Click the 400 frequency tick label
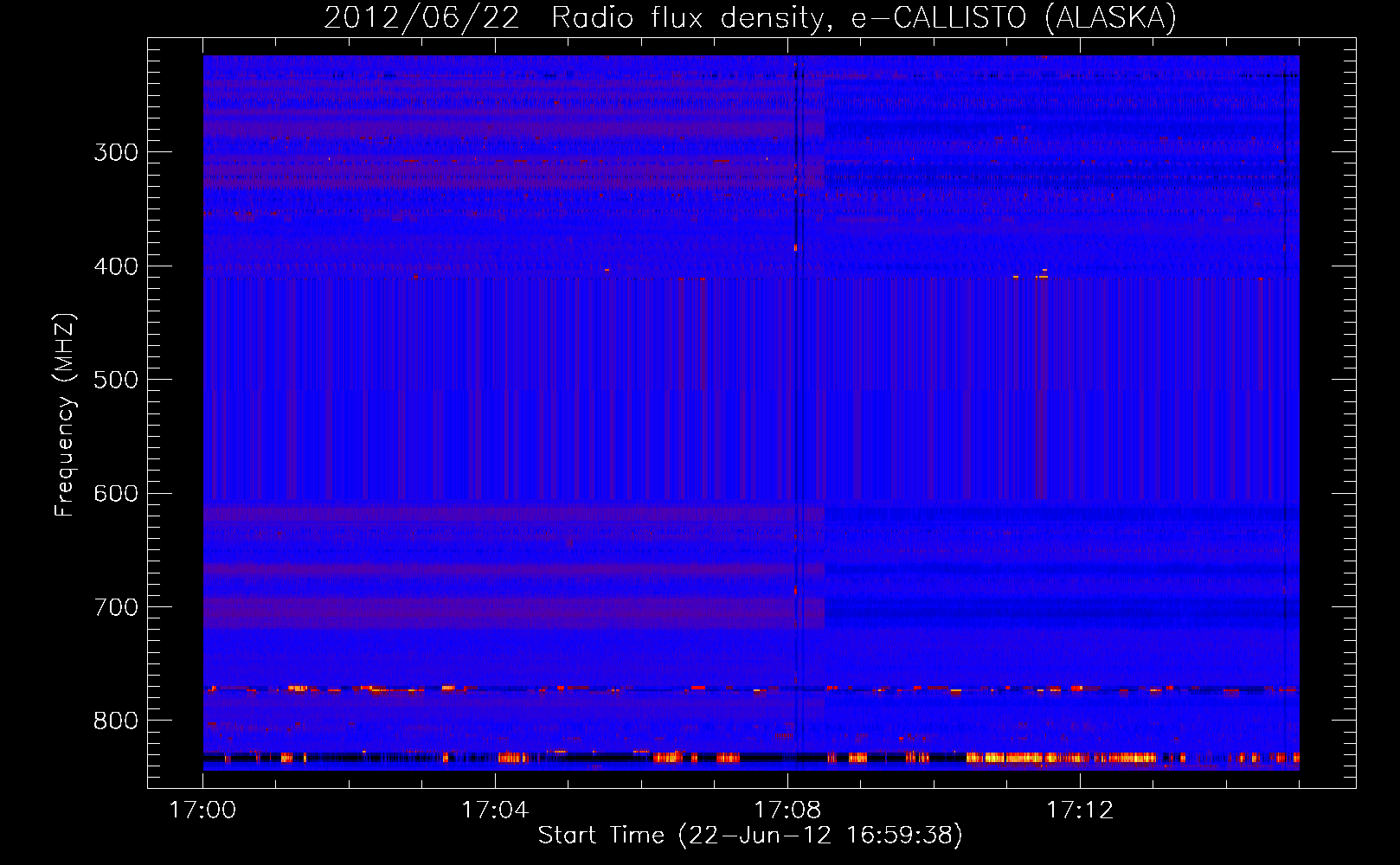The height and width of the screenshot is (865, 1400). pos(116,266)
